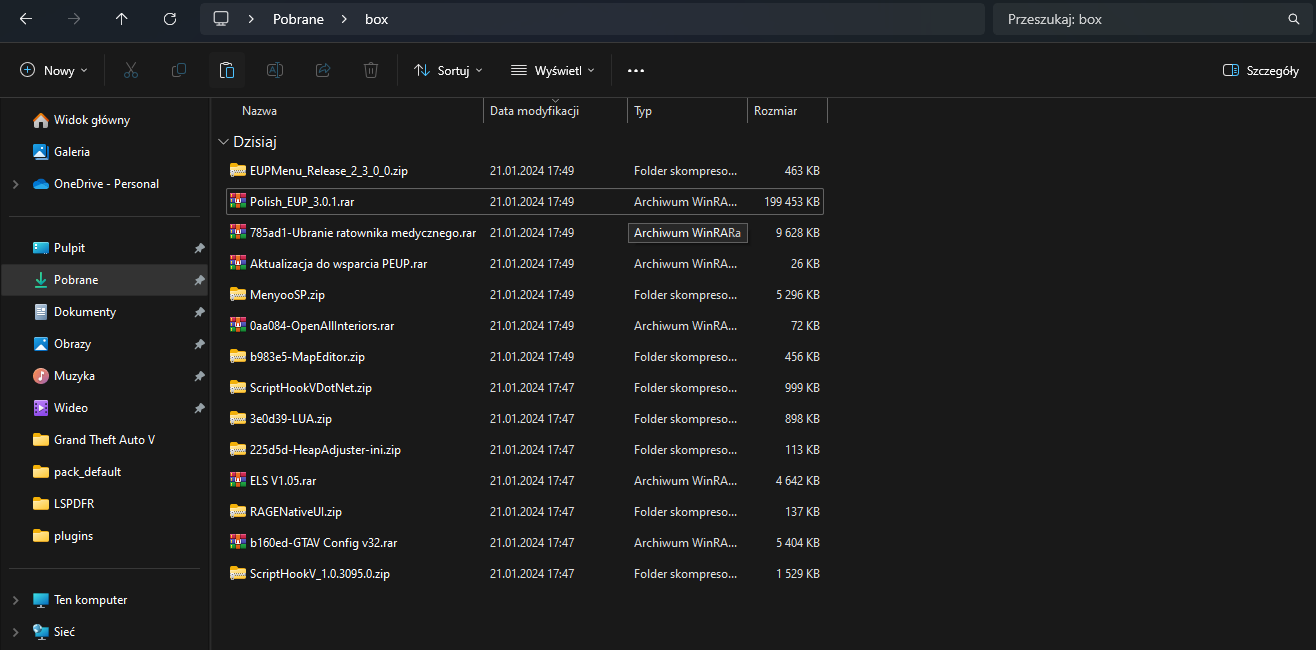Image resolution: width=1316 pixels, height=650 pixels.
Task: Open the See more three-dots menu
Action: coord(636,70)
